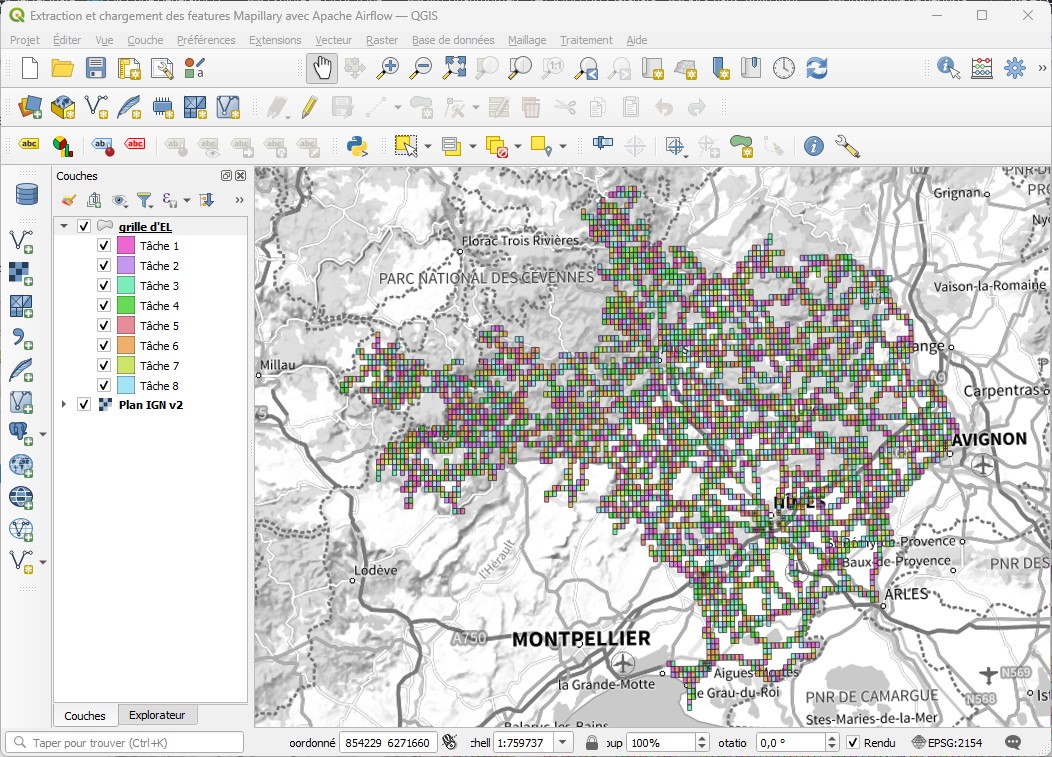Zoom to full extent of the map

(x=454, y=68)
